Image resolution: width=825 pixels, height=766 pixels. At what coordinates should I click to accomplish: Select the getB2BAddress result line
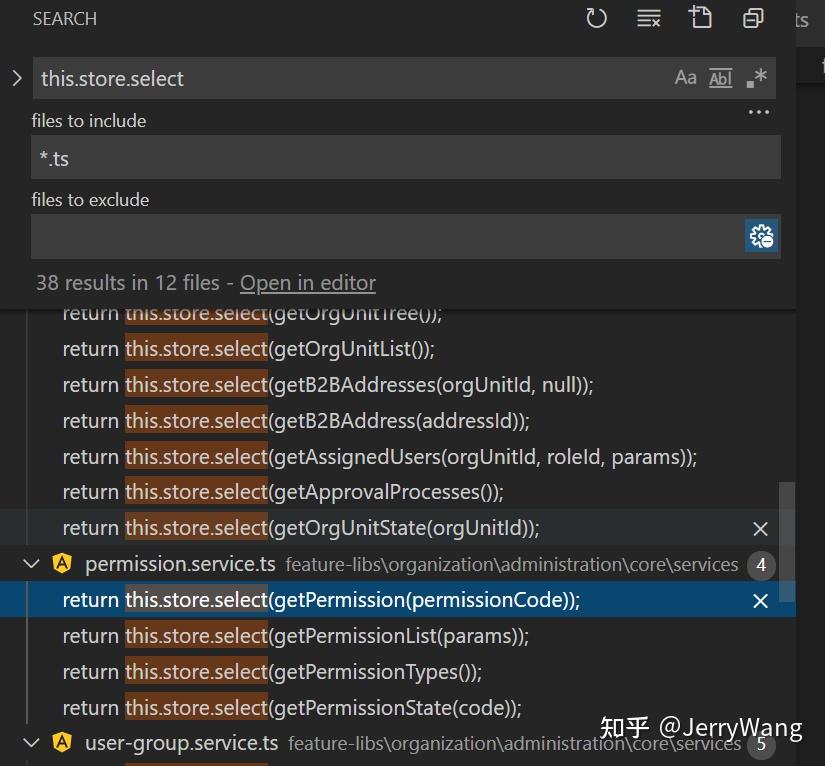click(x=300, y=421)
